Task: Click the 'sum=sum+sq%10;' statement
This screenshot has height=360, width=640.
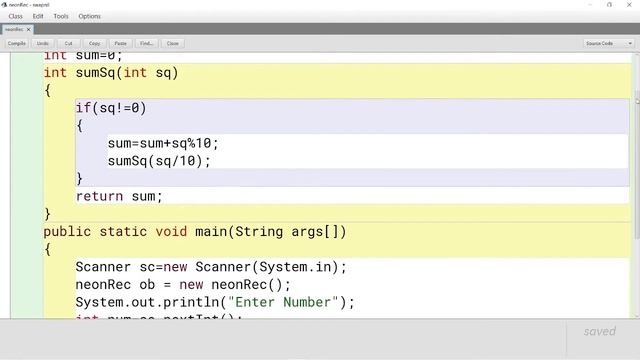Action: 163,143
